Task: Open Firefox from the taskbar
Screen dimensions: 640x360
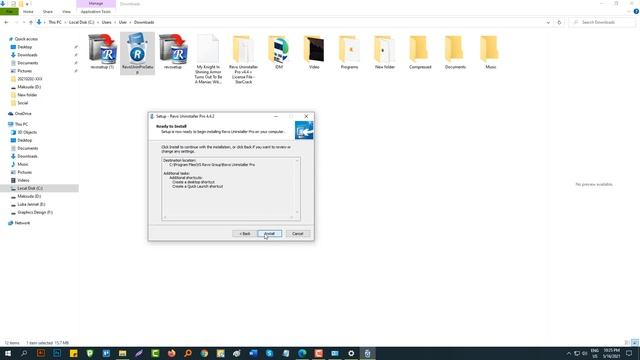Action: click(171, 353)
